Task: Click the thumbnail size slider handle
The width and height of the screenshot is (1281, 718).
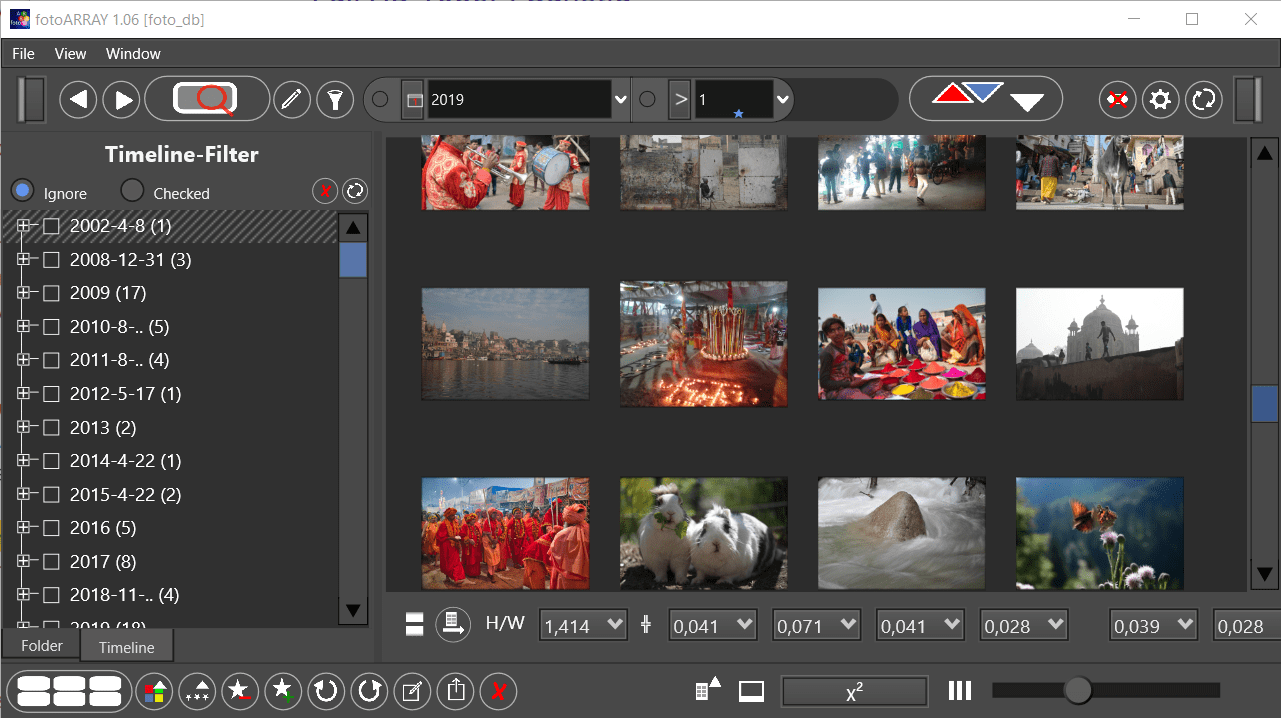Action: 1077,690
